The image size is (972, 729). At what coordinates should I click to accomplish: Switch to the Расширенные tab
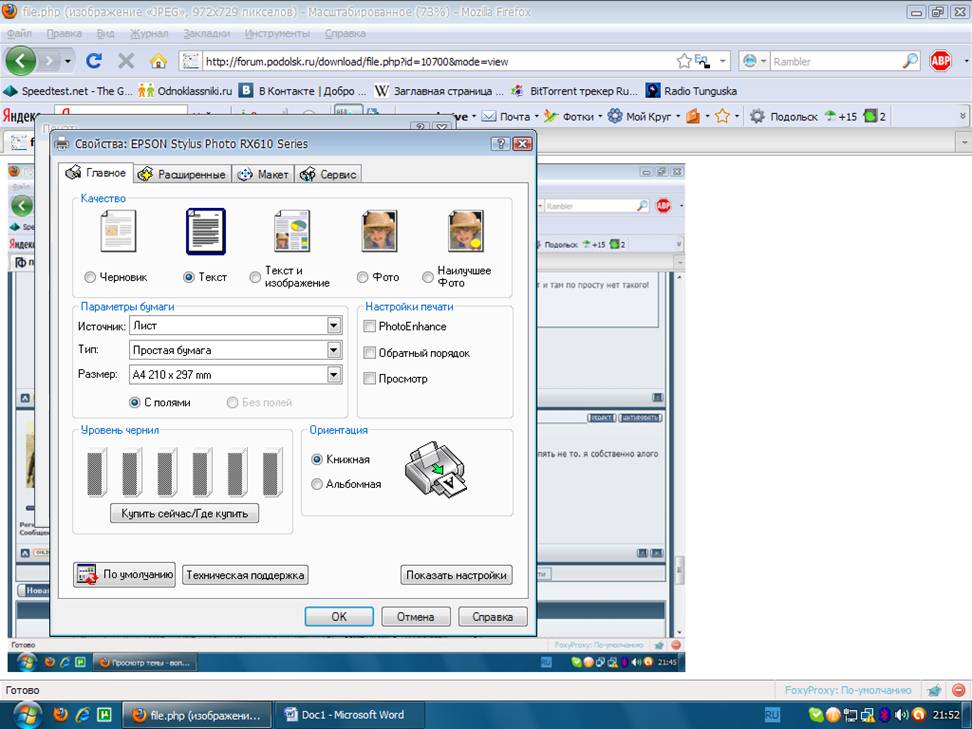tap(182, 174)
